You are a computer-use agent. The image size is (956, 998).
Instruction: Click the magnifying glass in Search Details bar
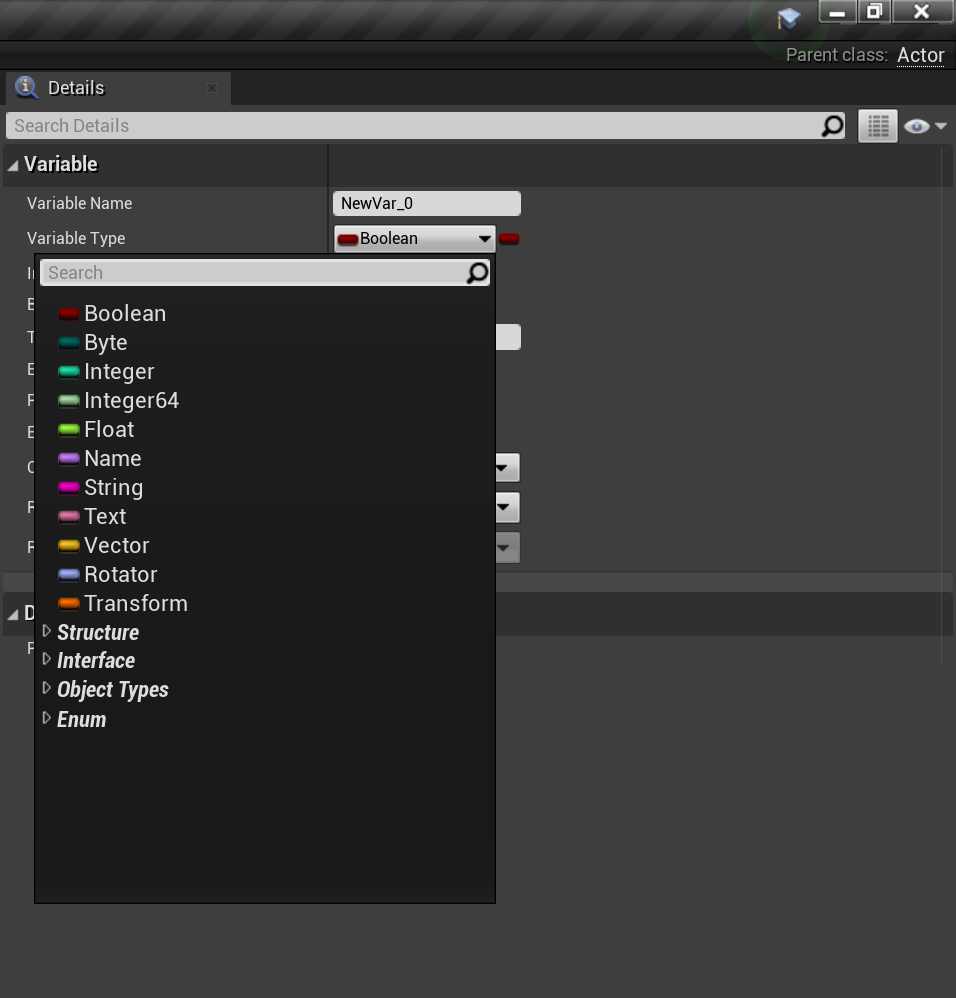(830, 126)
